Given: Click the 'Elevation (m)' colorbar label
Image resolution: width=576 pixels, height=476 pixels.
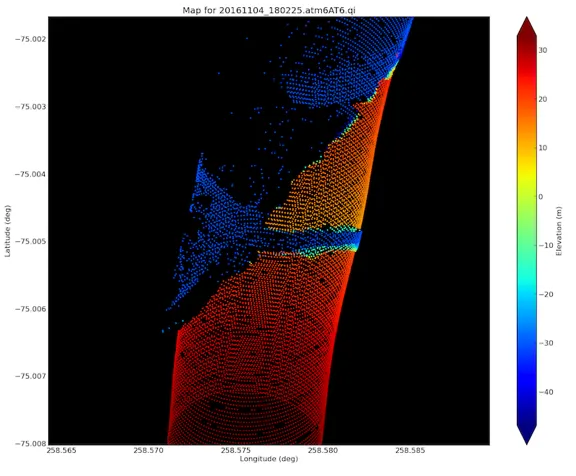Looking at the screenshot, I should point(559,231).
